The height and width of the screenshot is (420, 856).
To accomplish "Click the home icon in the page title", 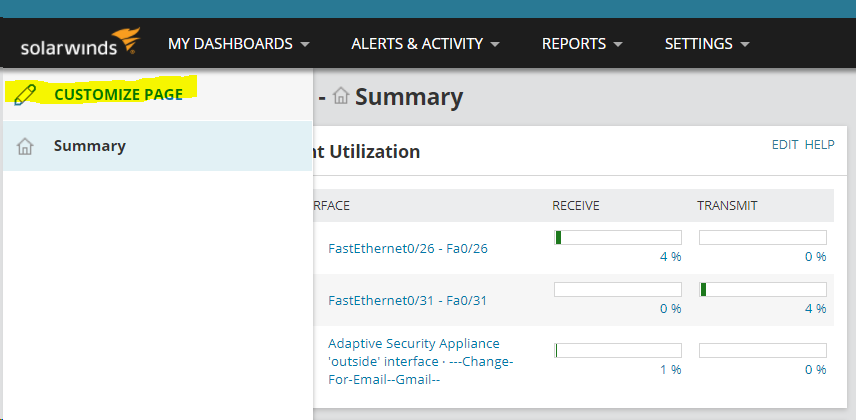I will click(341, 96).
